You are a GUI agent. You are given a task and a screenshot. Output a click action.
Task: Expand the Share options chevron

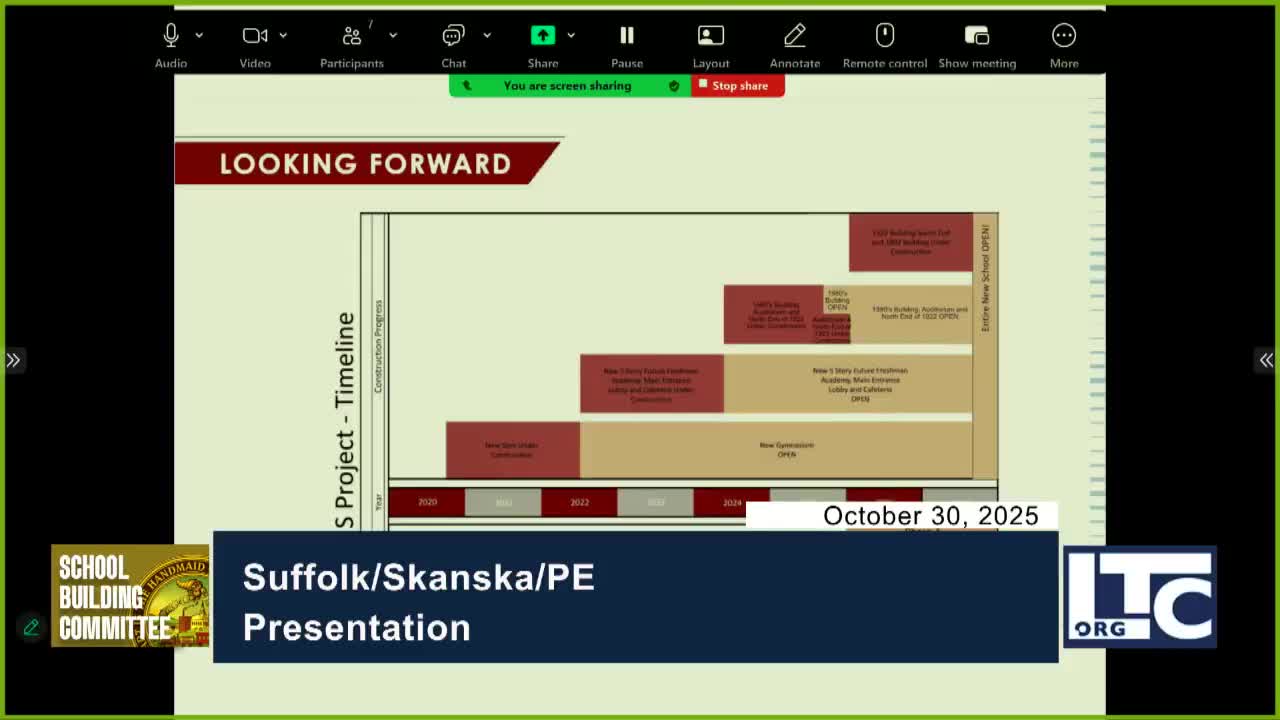(571, 35)
